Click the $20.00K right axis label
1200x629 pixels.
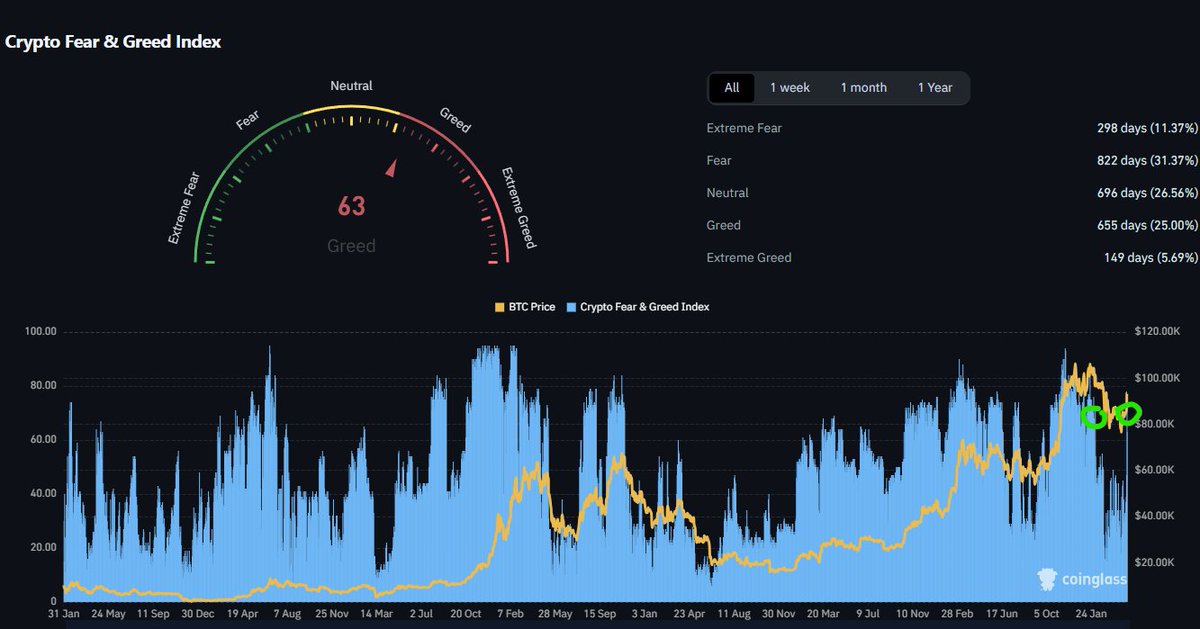pyautogui.click(x=1156, y=562)
